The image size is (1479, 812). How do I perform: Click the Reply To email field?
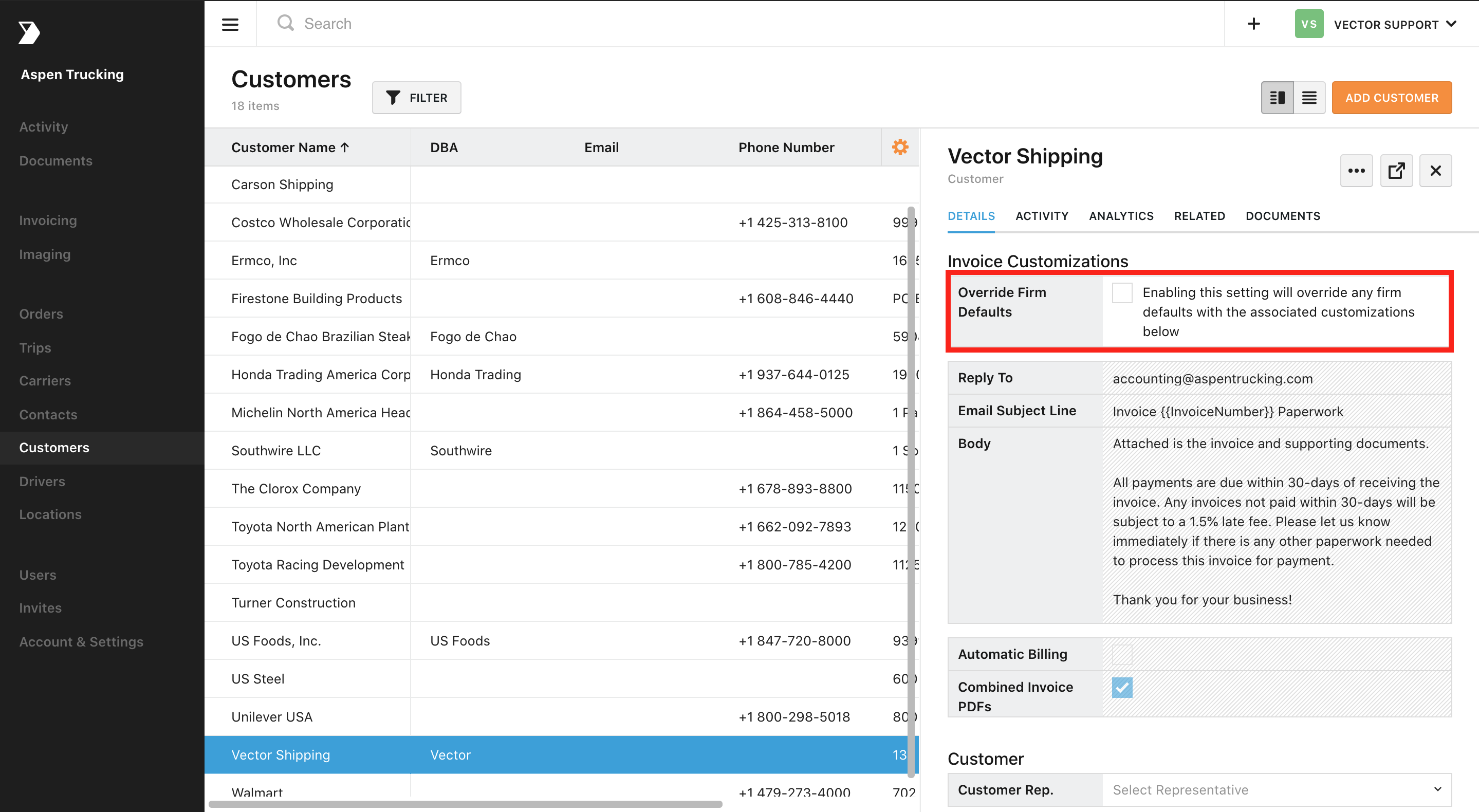(x=1277, y=378)
